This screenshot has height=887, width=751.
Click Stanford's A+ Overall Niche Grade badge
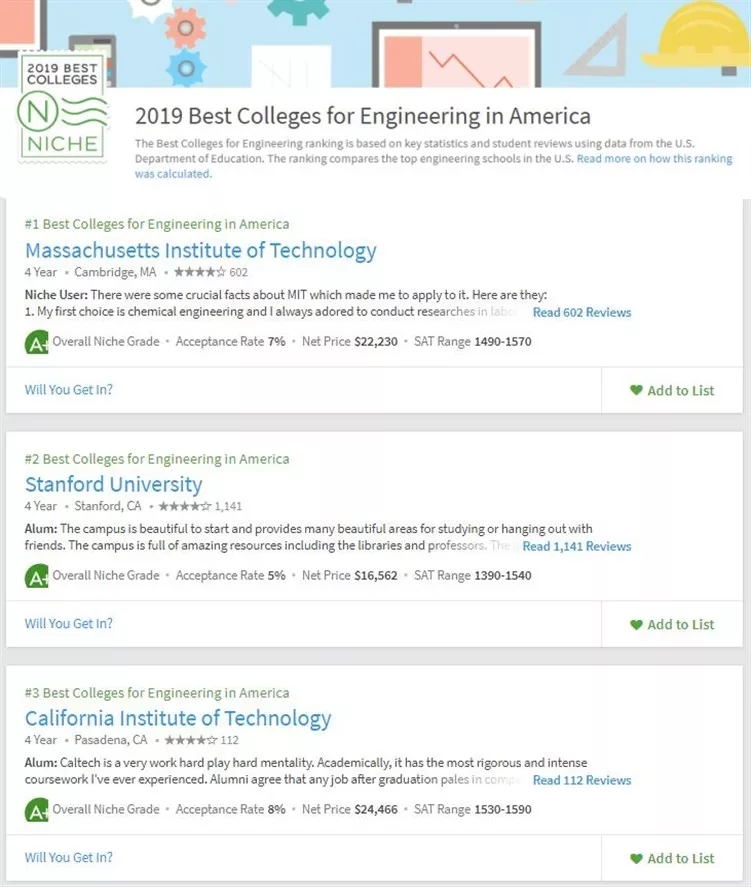click(x=36, y=576)
